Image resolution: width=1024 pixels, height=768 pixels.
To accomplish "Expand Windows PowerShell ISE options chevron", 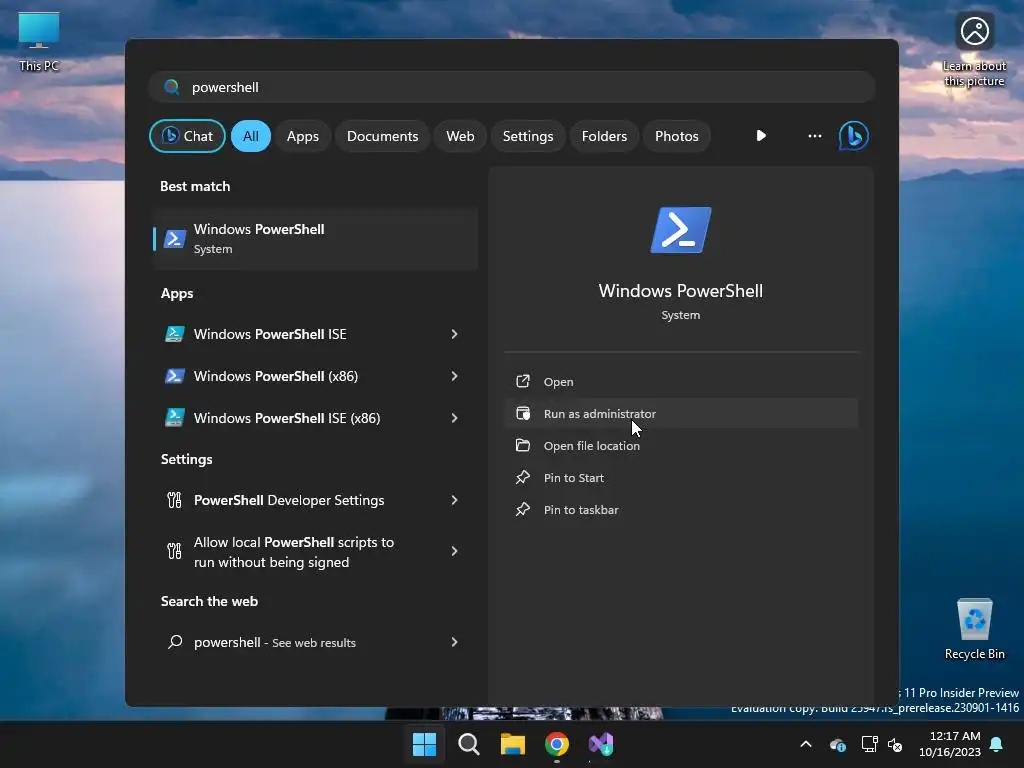I will pyautogui.click(x=455, y=334).
